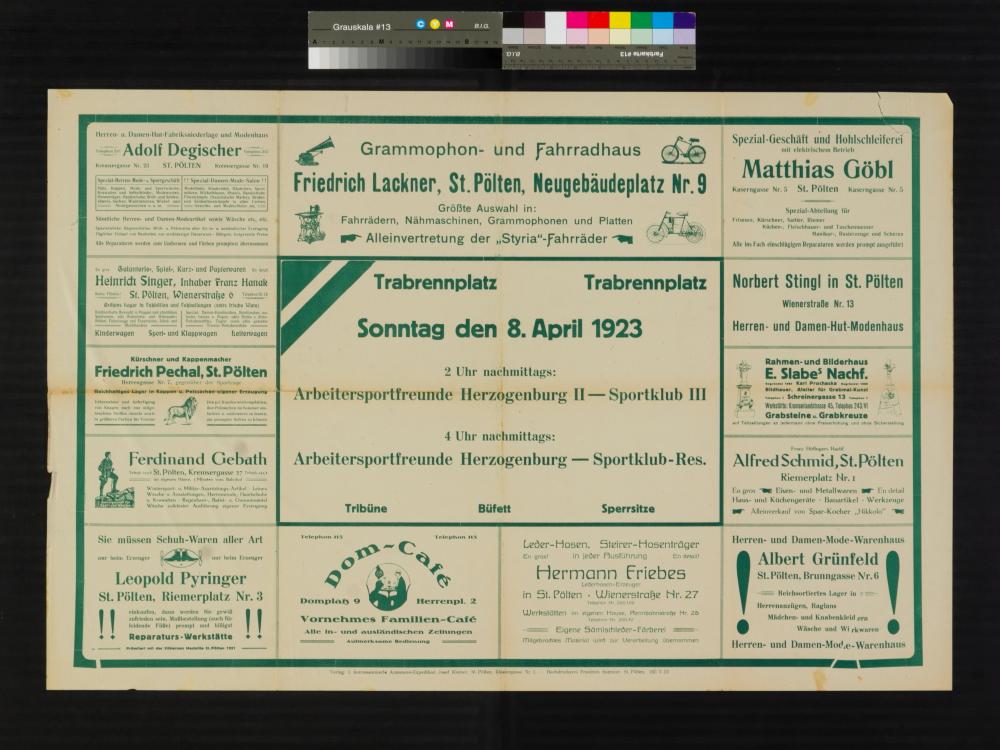Click the cyan C circle on gray scale

[420, 24]
